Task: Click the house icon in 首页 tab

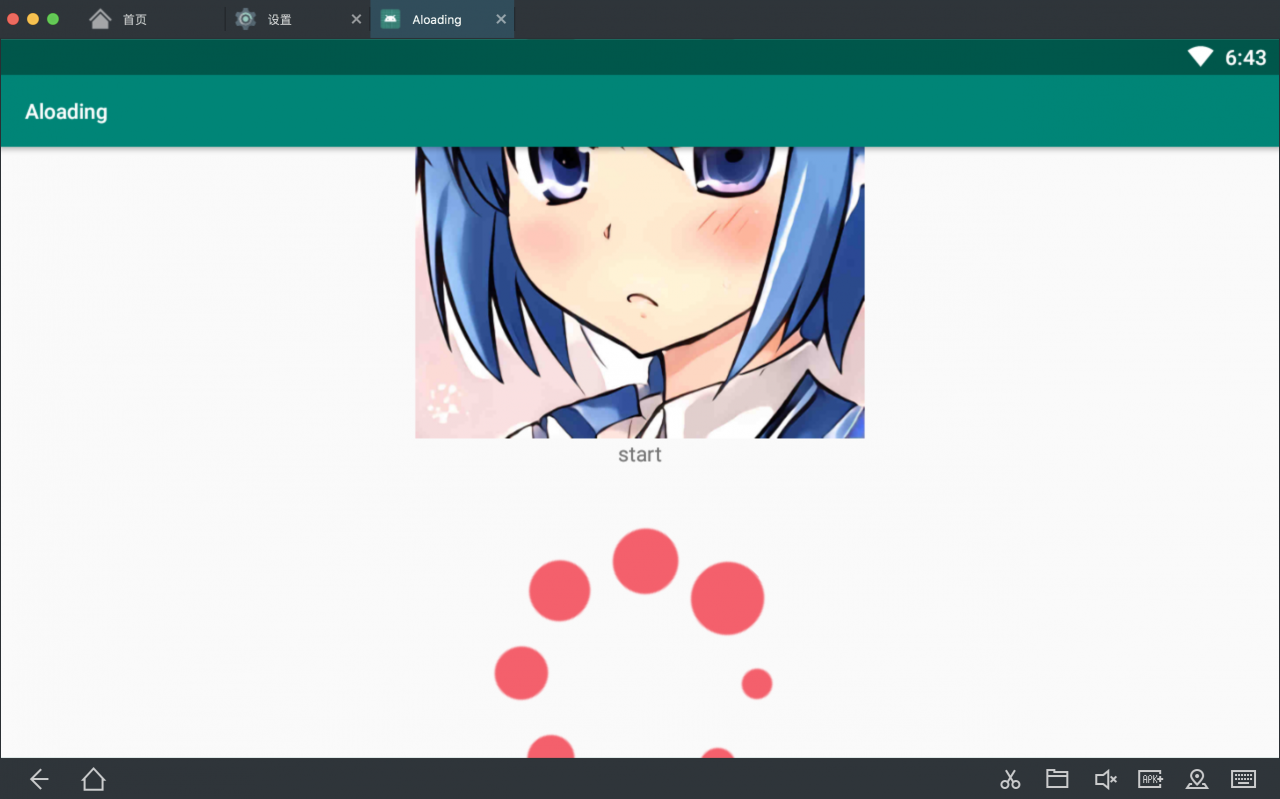Action: pos(100,19)
